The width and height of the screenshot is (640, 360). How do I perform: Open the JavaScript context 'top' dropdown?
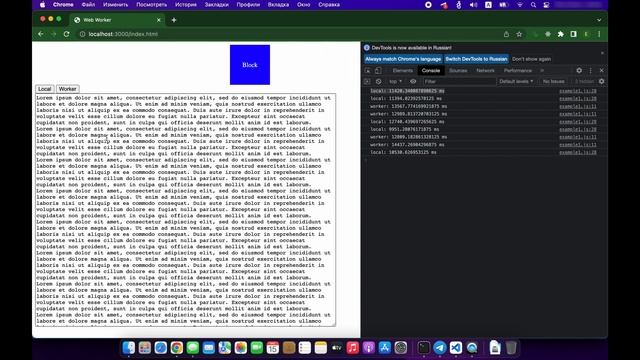click(x=395, y=82)
